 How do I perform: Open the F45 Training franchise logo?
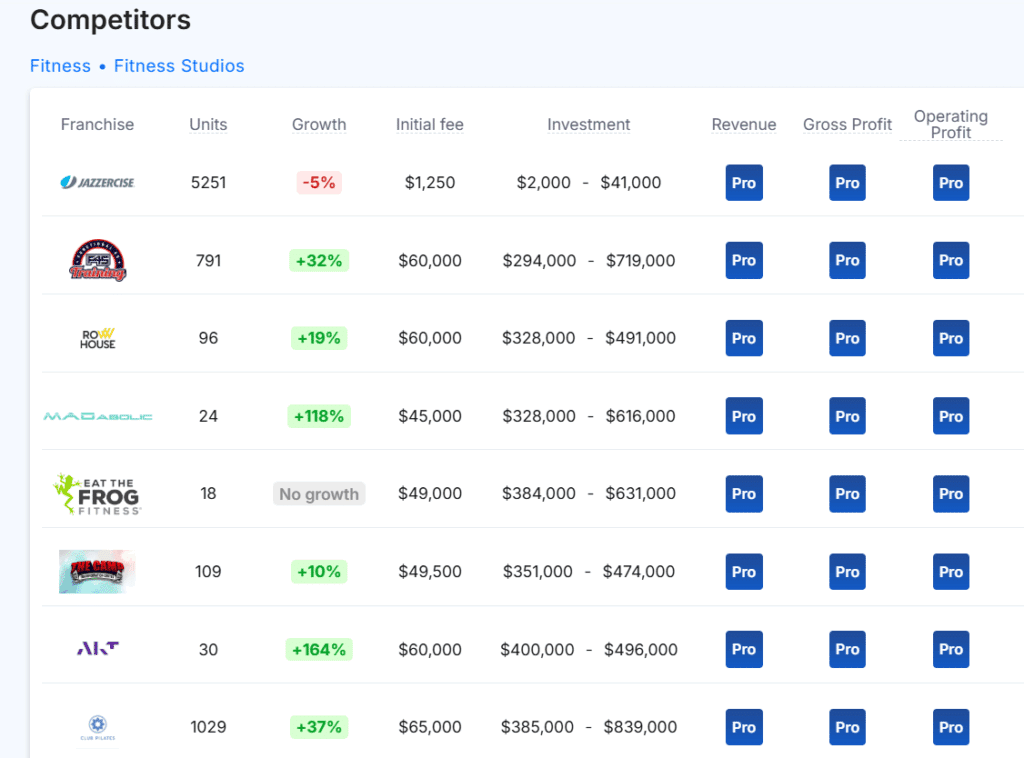coord(97,260)
